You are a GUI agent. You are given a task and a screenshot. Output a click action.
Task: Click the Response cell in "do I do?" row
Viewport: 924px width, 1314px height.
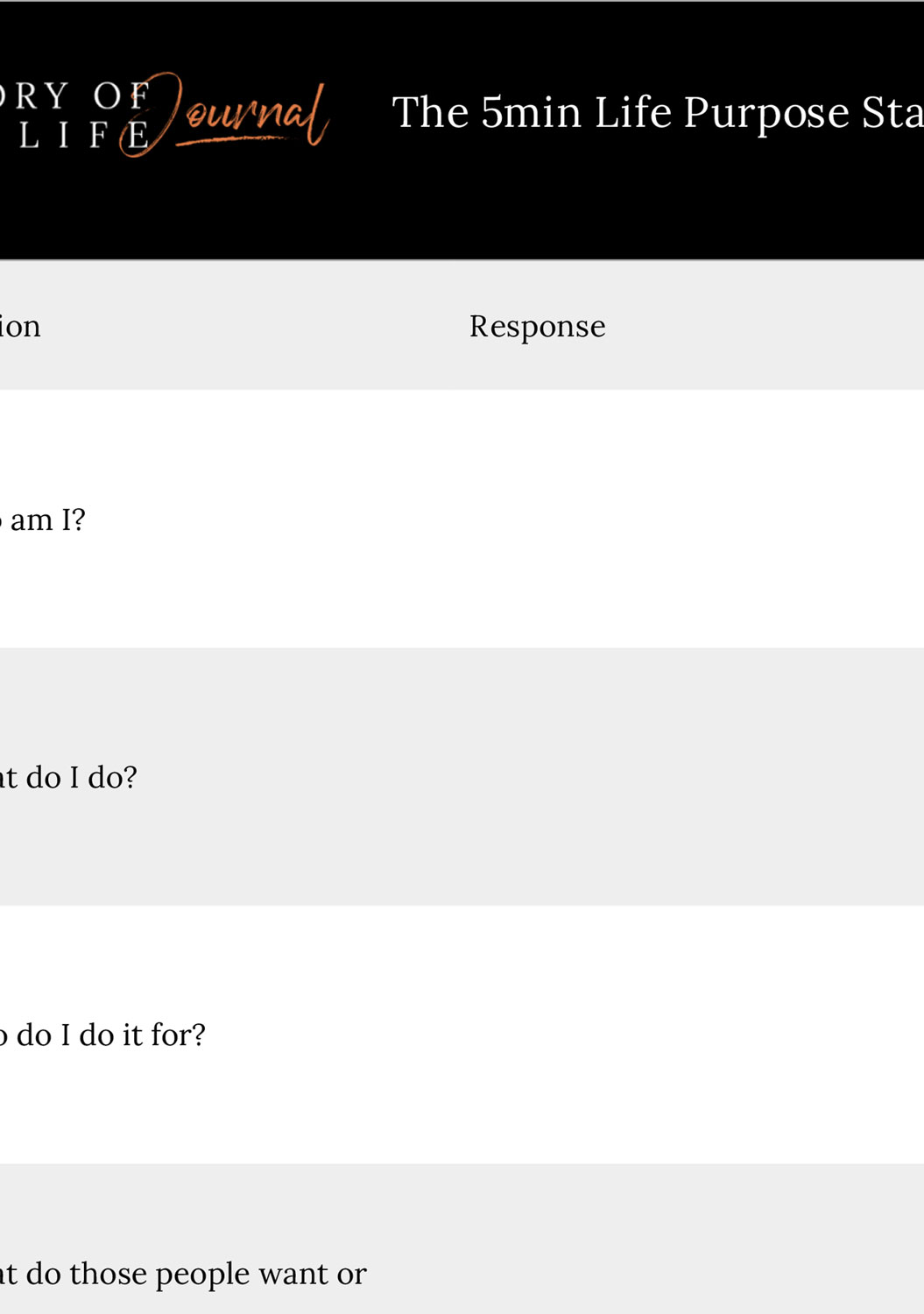(x=683, y=777)
